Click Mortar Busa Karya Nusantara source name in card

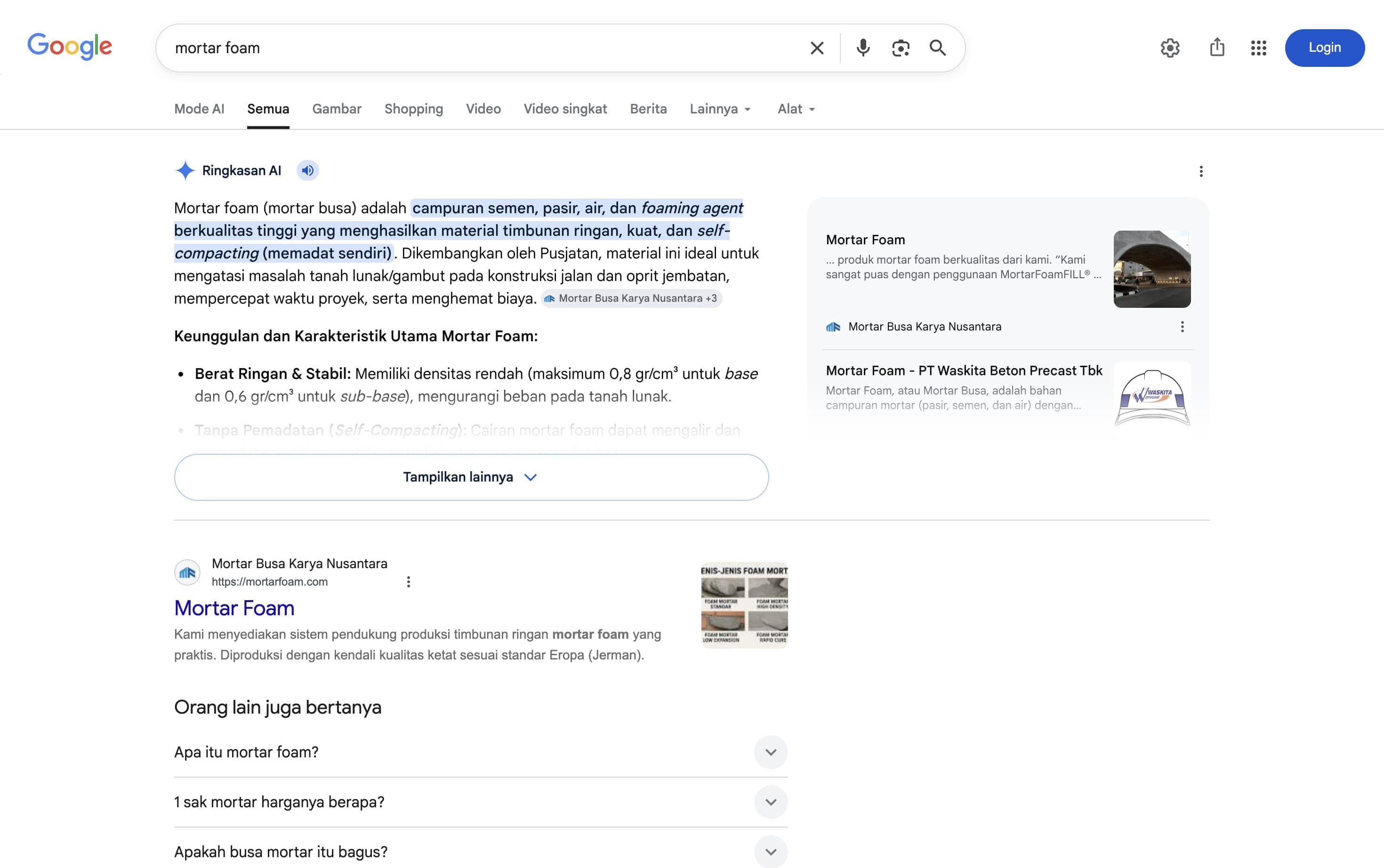[x=924, y=327]
